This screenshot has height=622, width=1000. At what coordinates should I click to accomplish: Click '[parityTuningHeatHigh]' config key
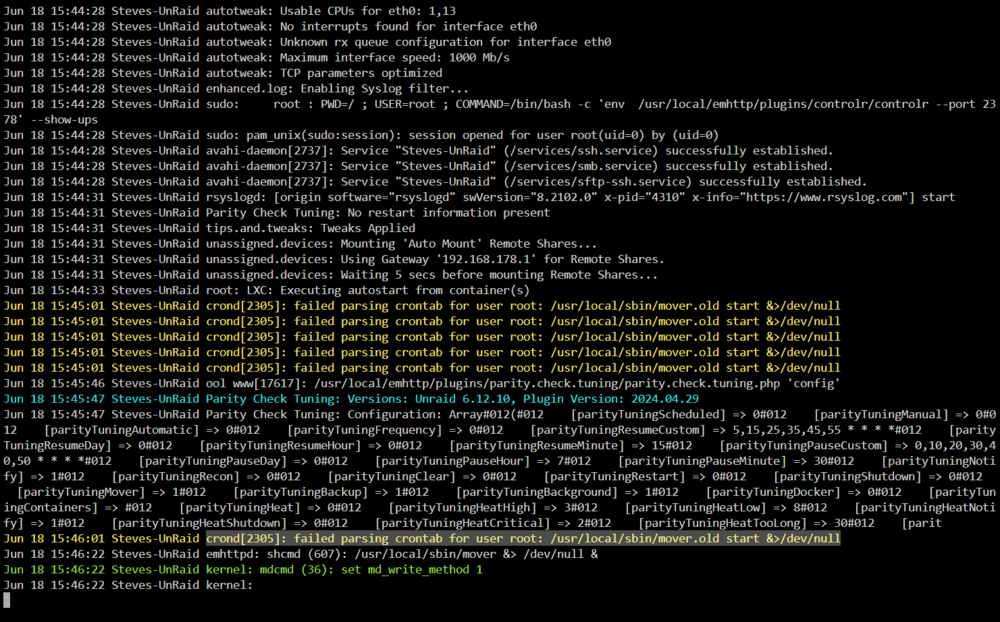(x=462, y=507)
